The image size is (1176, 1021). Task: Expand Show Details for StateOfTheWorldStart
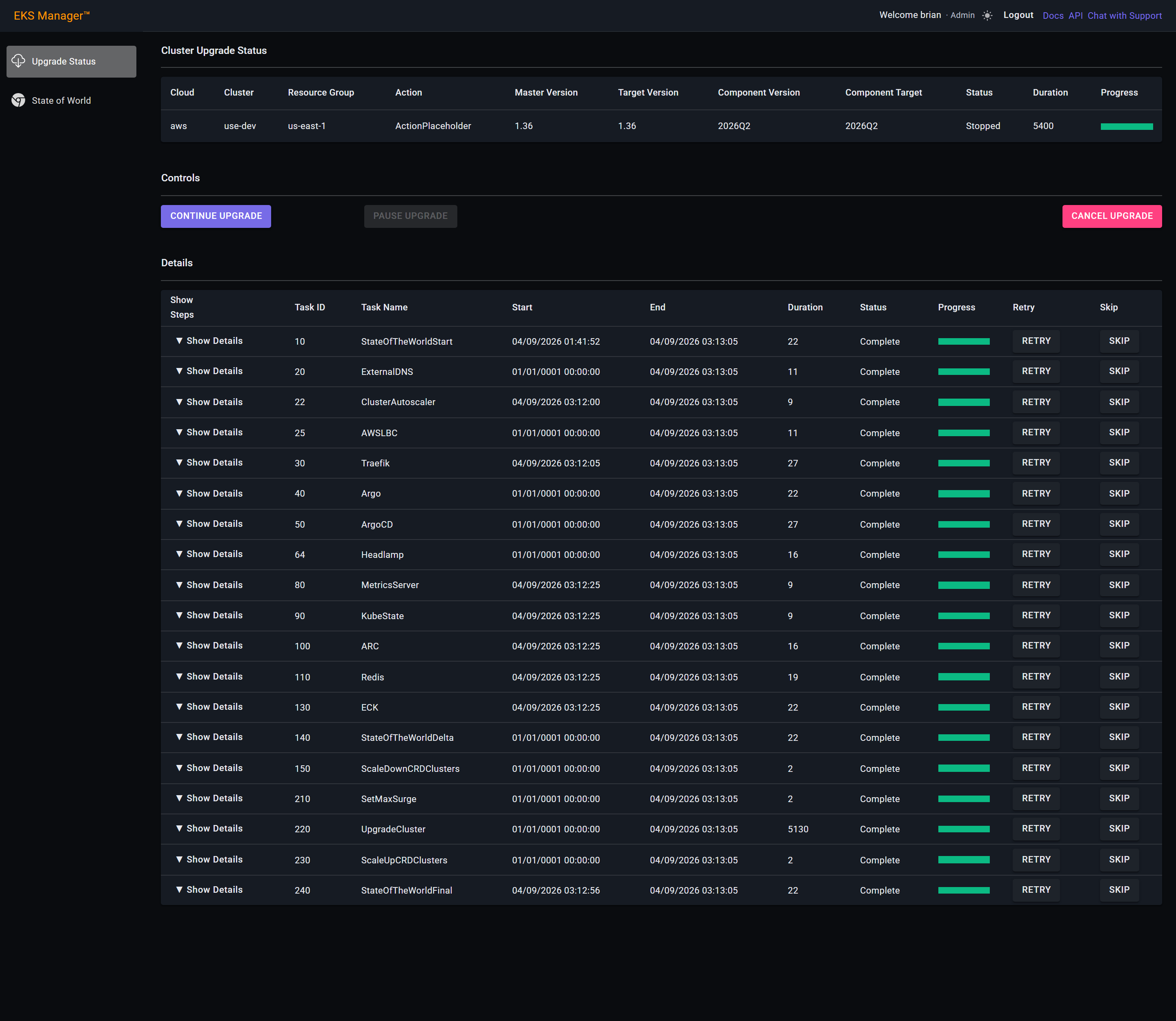coord(209,341)
